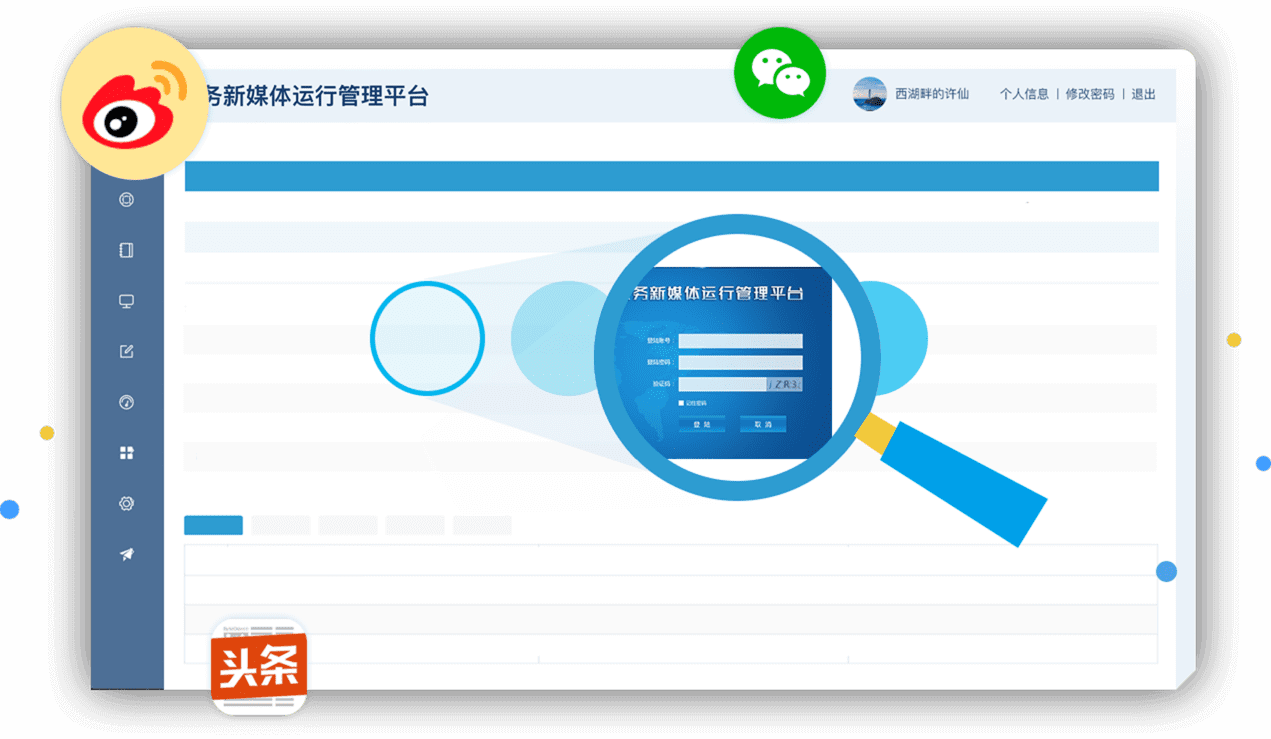Select the first blue highlighted tab
This screenshot has height=739, width=1271.
tap(213, 525)
